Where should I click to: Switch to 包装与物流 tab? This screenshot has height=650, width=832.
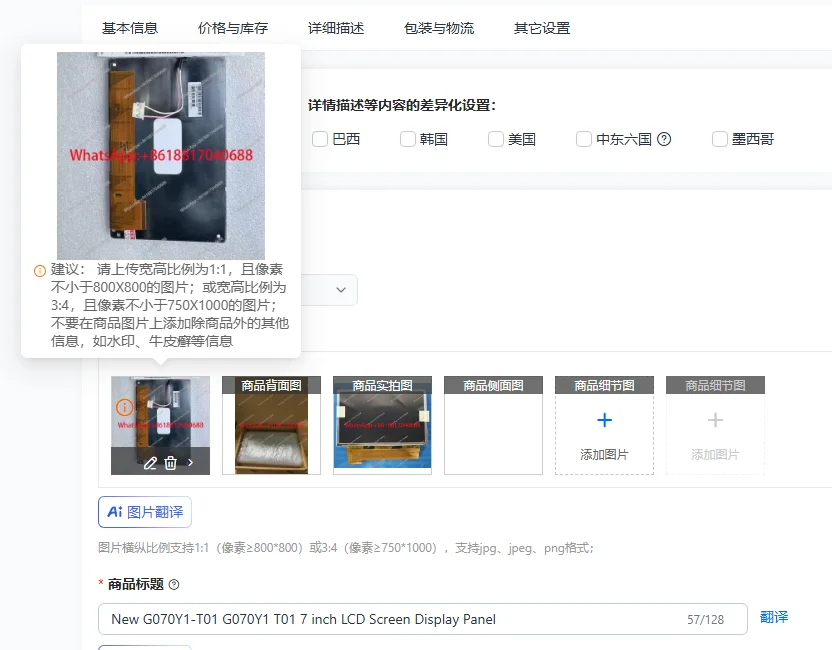(439, 28)
